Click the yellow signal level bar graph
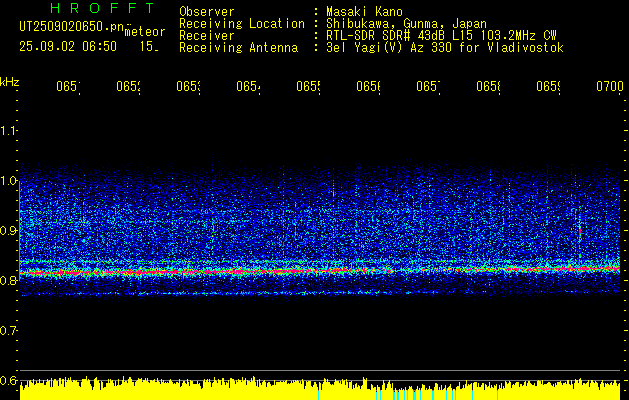This screenshot has width=629, height=400. [x=320, y=388]
